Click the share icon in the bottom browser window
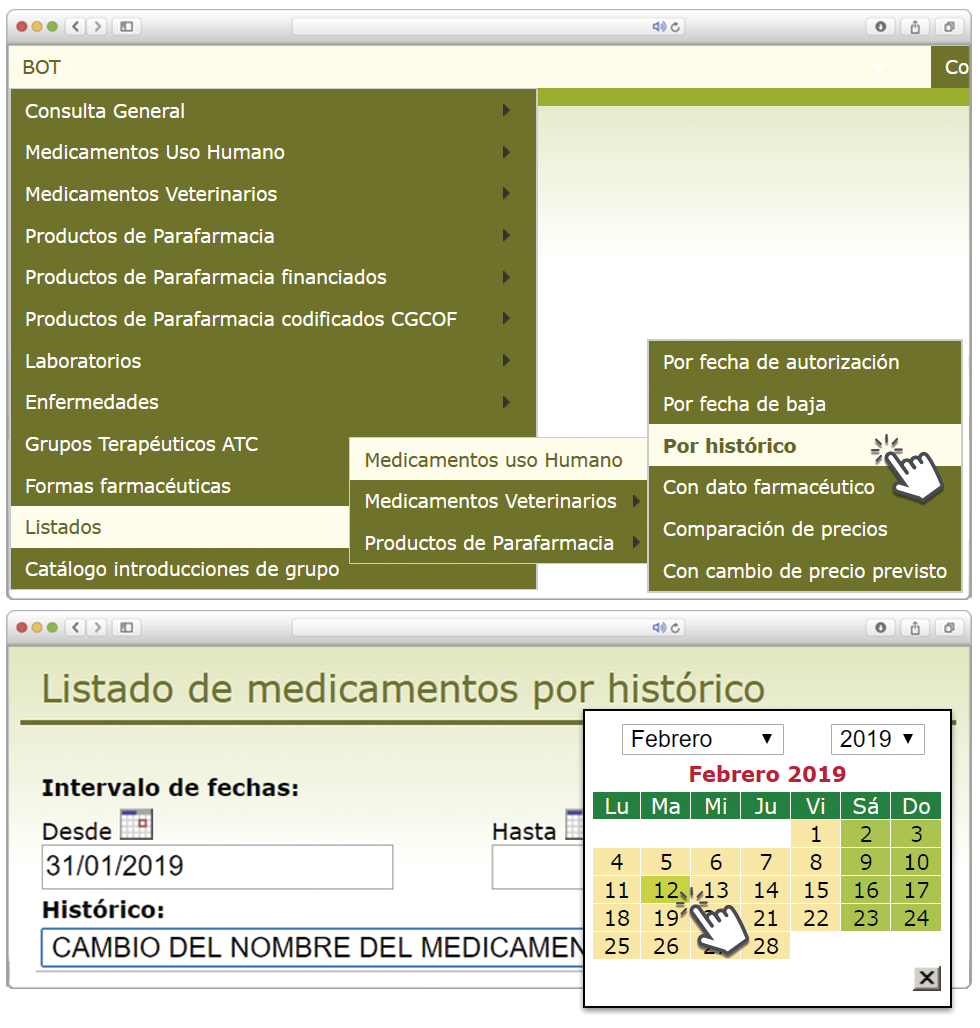 click(x=915, y=628)
